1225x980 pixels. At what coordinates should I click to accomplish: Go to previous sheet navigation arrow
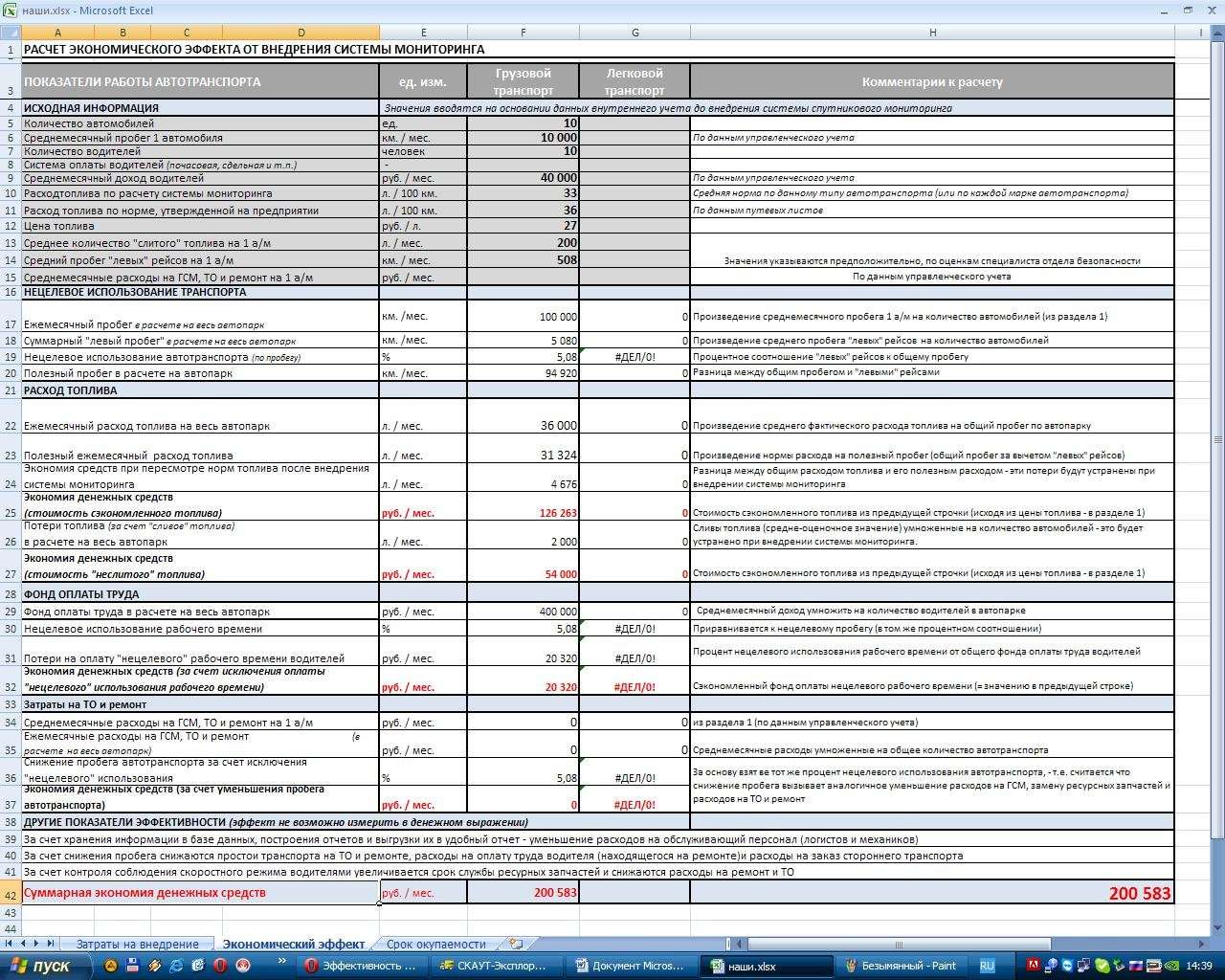(23, 945)
